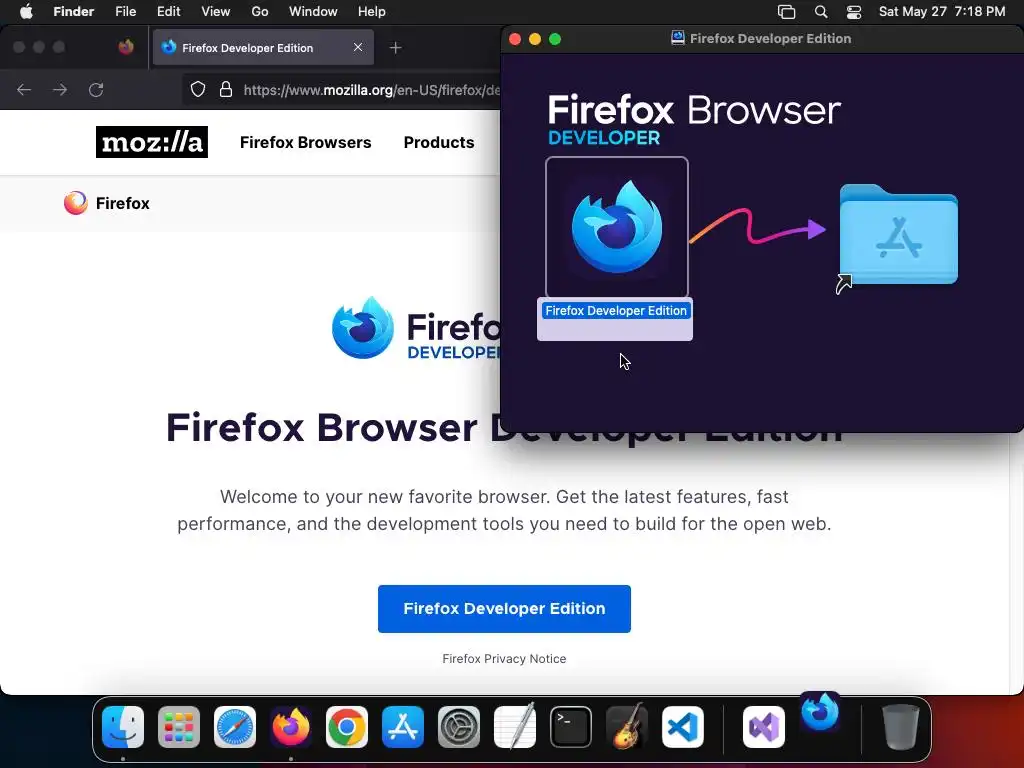Open the Window menu

click(313, 12)
